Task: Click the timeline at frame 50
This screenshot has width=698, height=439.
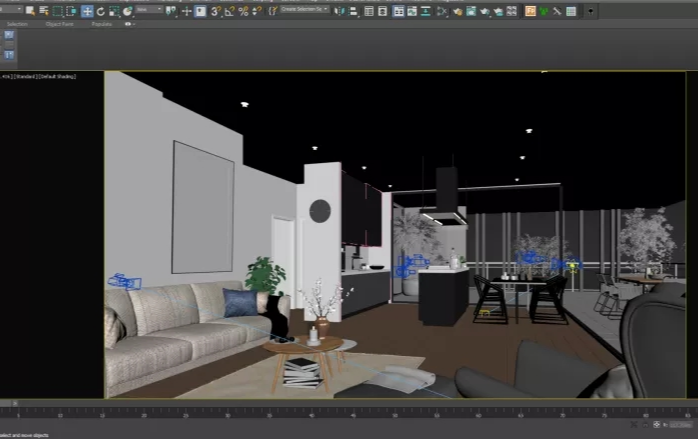Action: click(395, 414)
